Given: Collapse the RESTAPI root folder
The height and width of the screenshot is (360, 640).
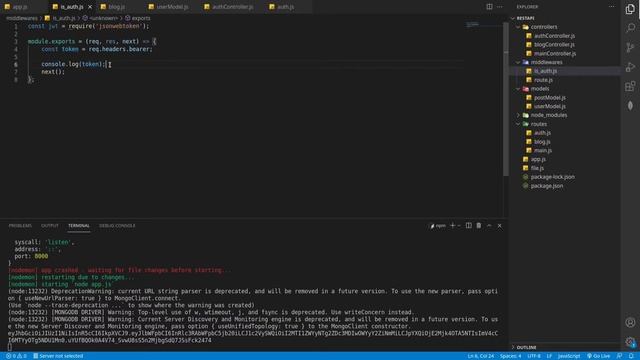Looking at the screenshot, I should click(x=513, y=18).
